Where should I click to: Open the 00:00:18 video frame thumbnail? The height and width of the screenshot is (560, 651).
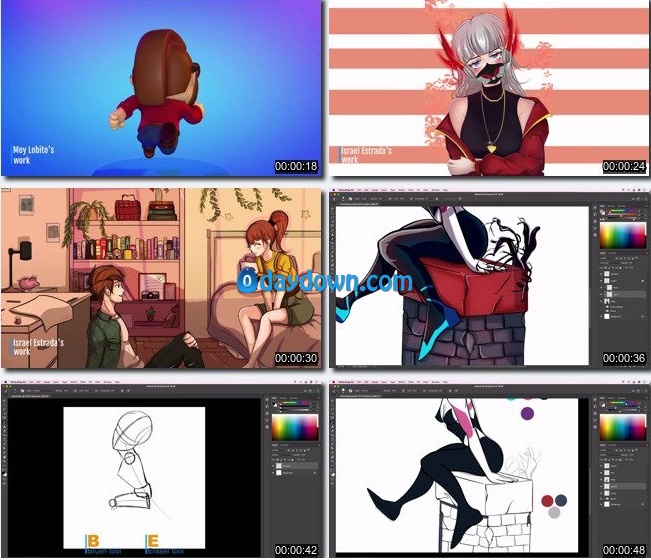click(161, 88)
